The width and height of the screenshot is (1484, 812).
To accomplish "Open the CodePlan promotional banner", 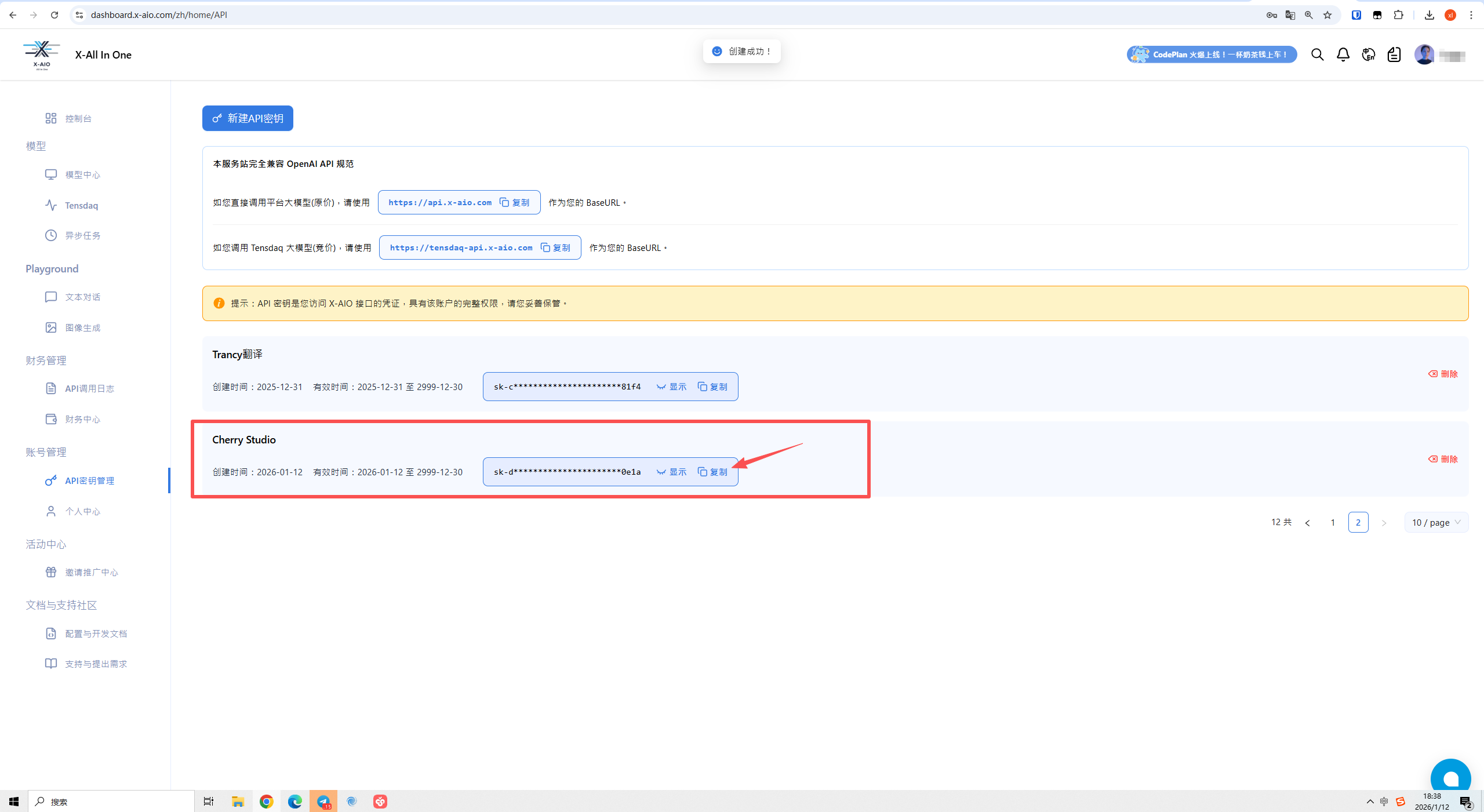I will (1212, 54).
